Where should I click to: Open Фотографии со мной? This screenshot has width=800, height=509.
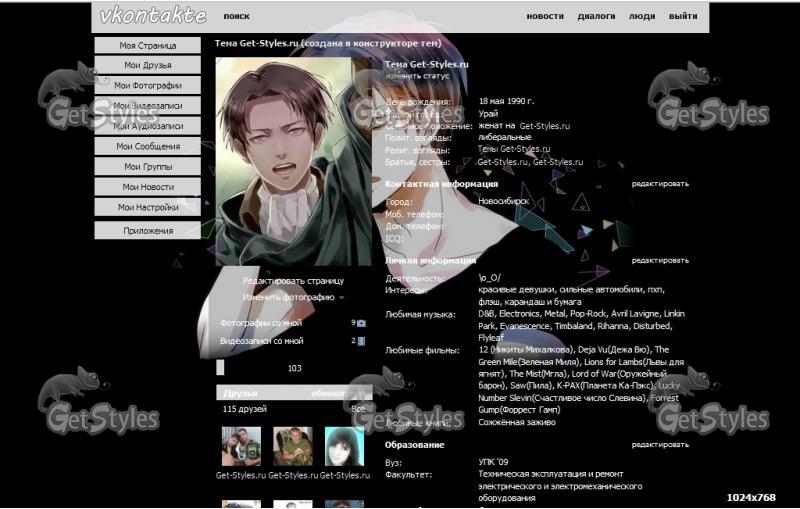click(x=261, y=323)
